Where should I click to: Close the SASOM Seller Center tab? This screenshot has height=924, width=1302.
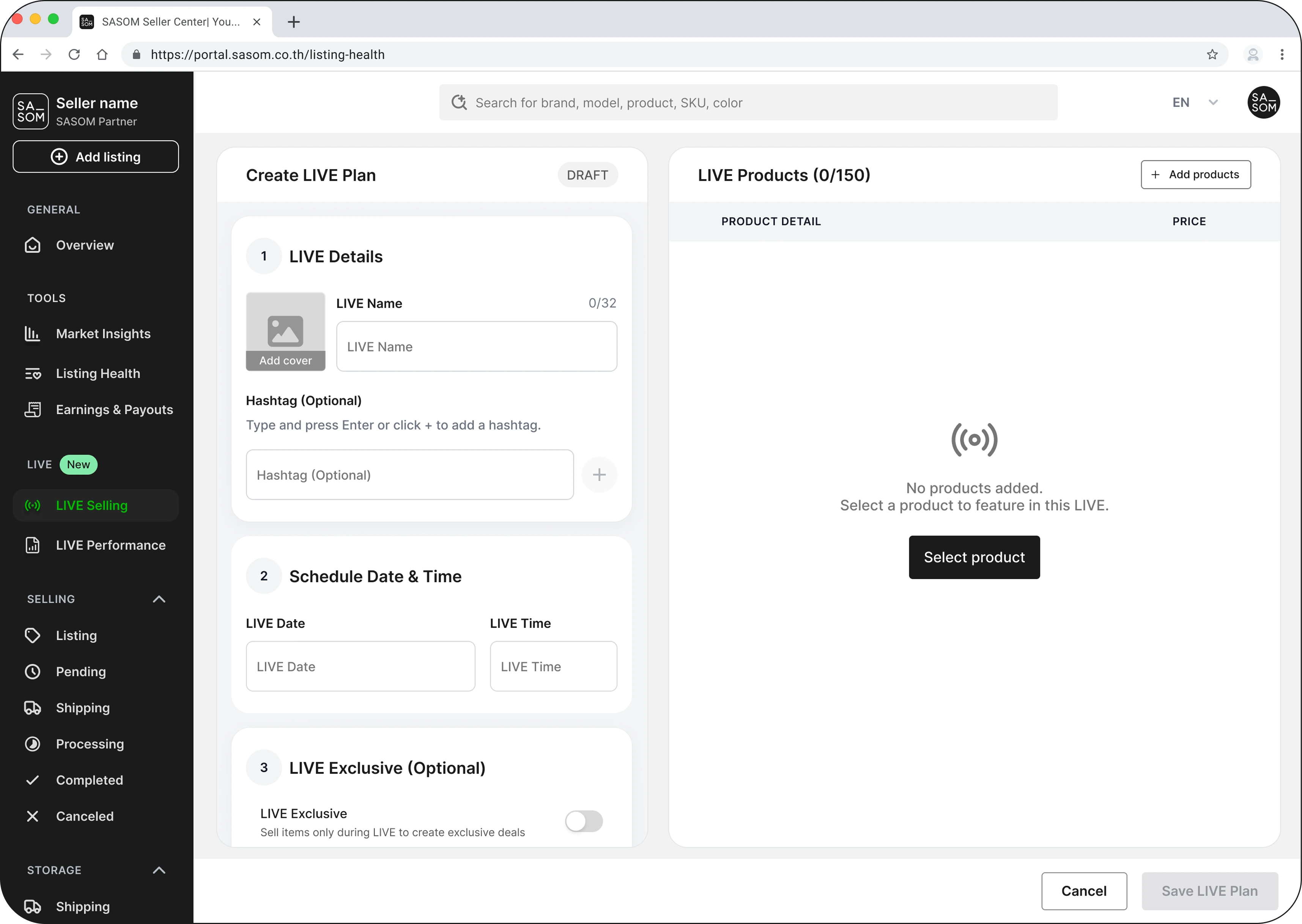(257, 22)
